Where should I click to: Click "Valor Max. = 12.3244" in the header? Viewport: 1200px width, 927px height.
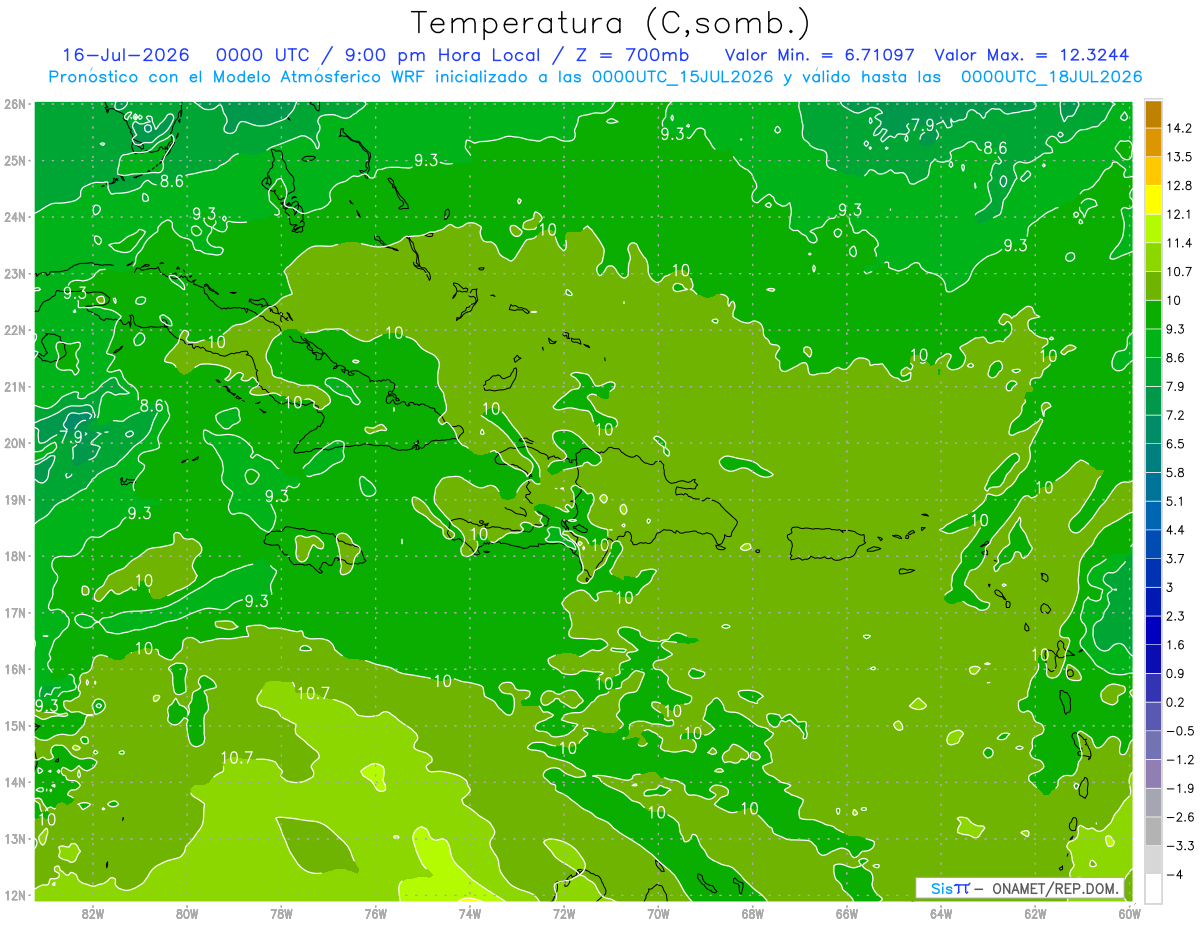(1033, 55)
